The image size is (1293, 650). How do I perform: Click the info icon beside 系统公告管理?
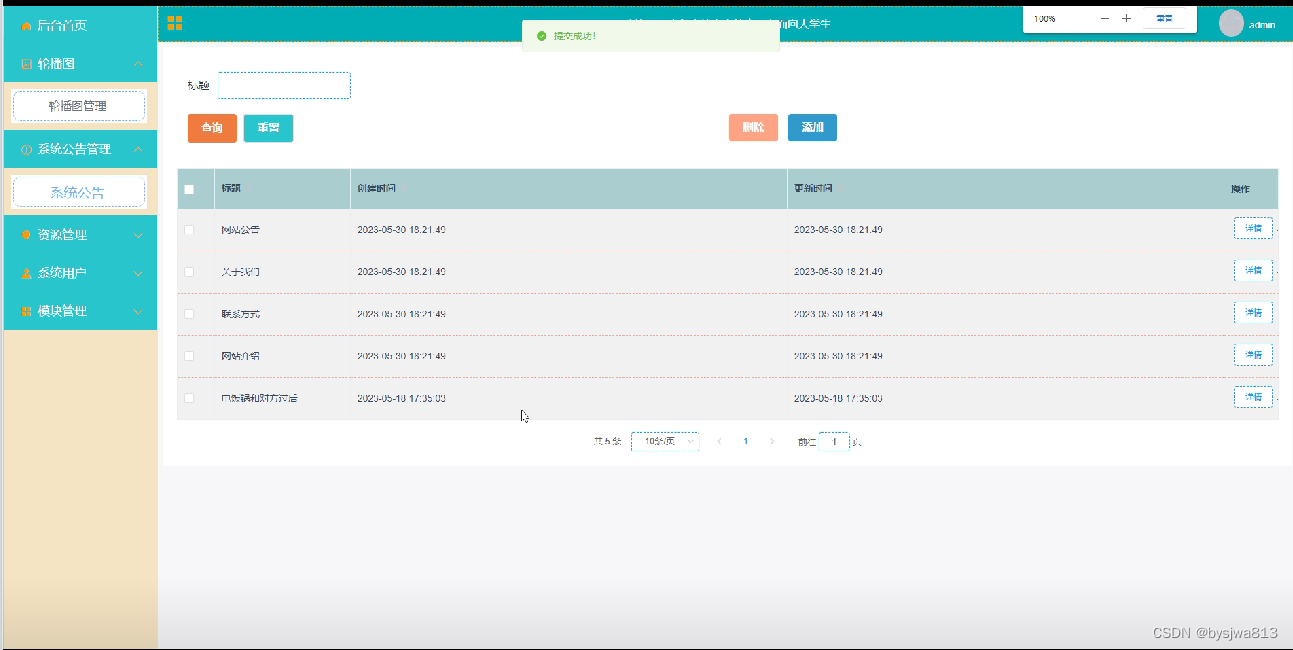click(x=26, y=150)
